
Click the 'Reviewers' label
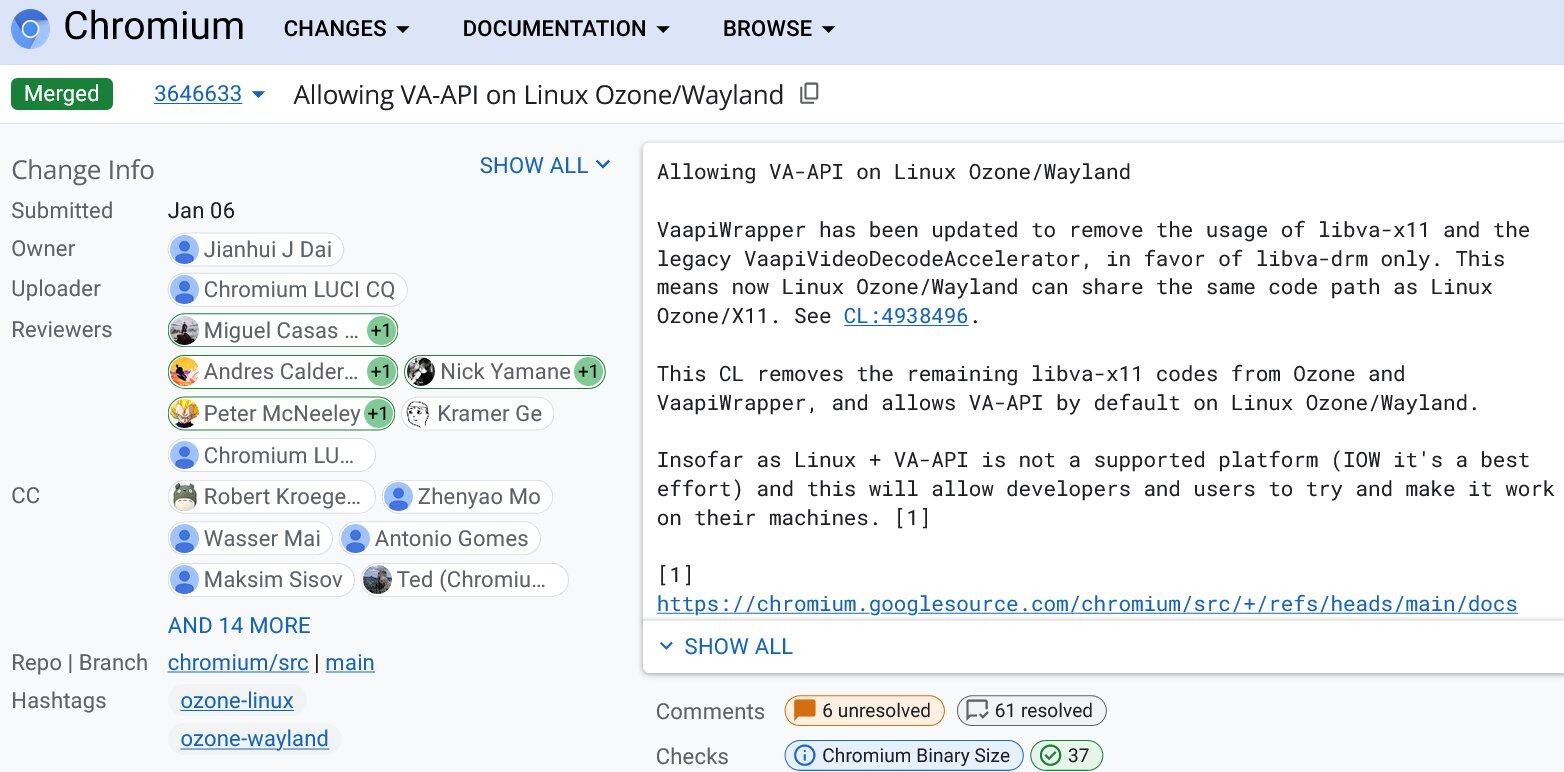[61, 330]
